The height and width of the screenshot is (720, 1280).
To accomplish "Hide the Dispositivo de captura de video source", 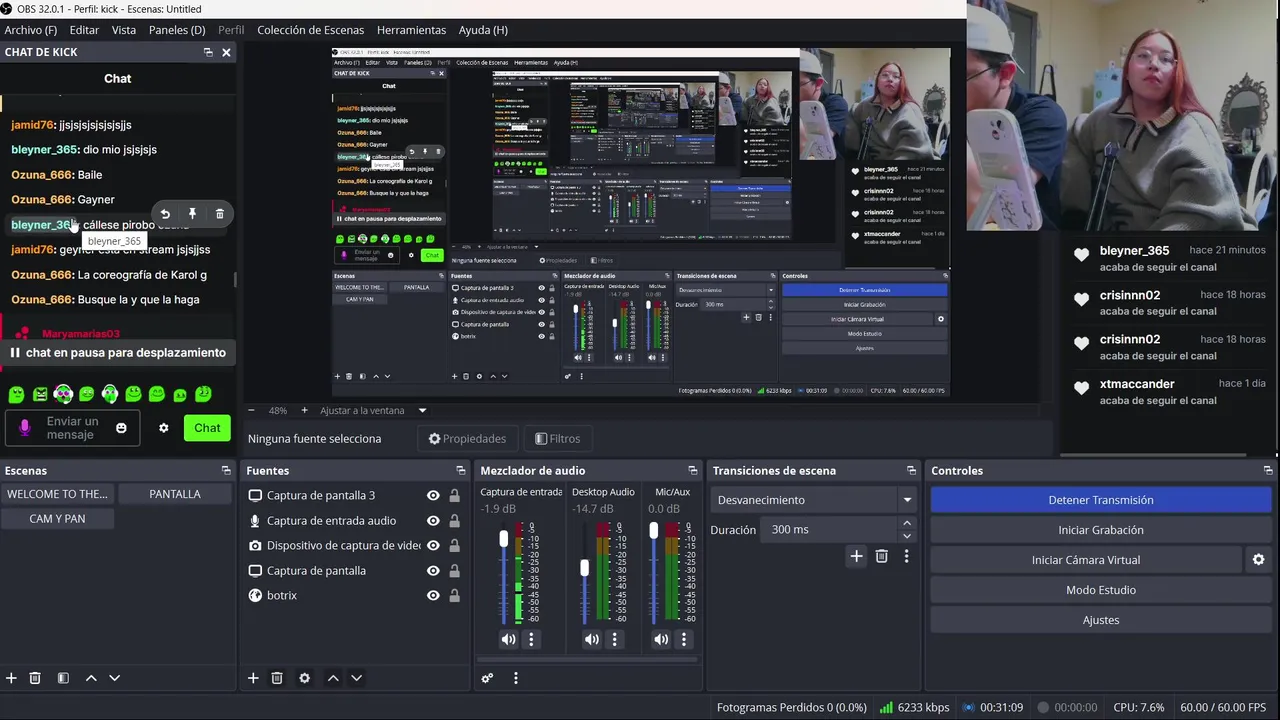I will click(x=433, y=545).
